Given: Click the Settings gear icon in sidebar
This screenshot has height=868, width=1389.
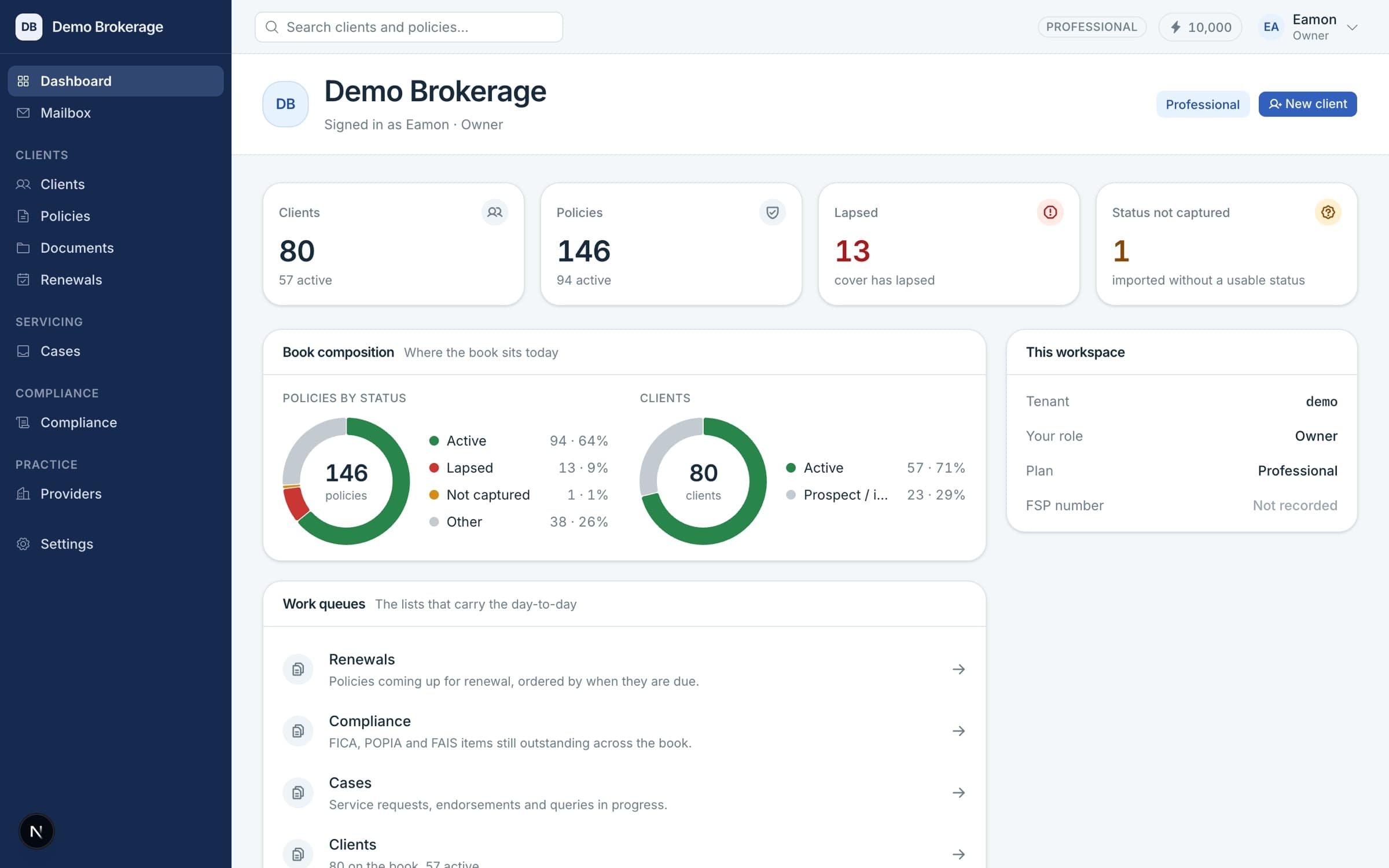Looking at the screenshot, I should [x=23, y=544].
